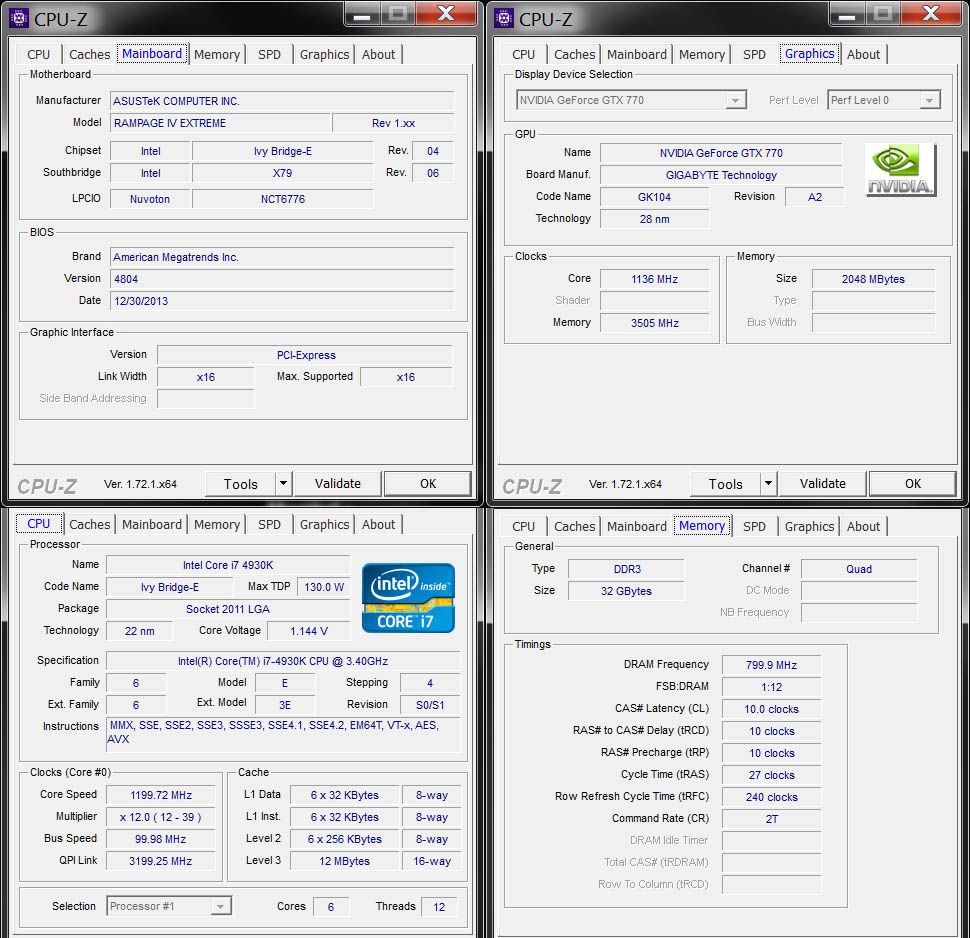
Task: Expand the Tools arrow in the Mainboard window
Action: pos(283,483)
